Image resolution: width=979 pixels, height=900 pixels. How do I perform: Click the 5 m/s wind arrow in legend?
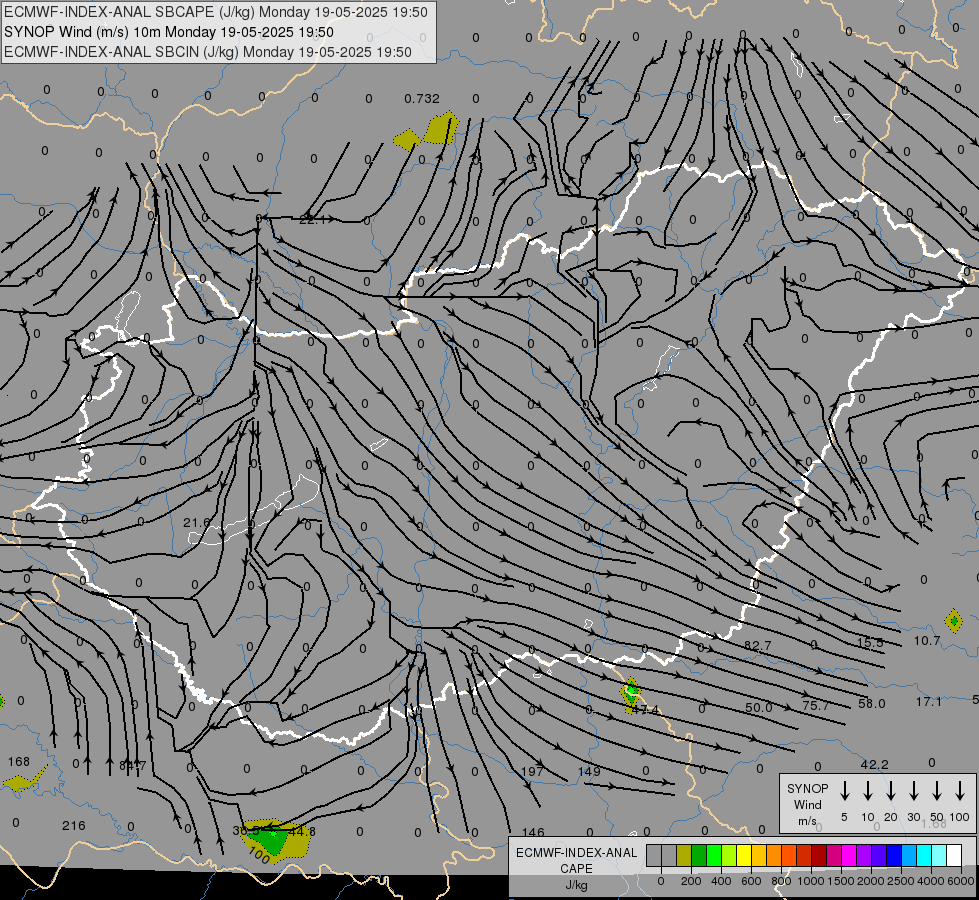click(x=844, y=790)
